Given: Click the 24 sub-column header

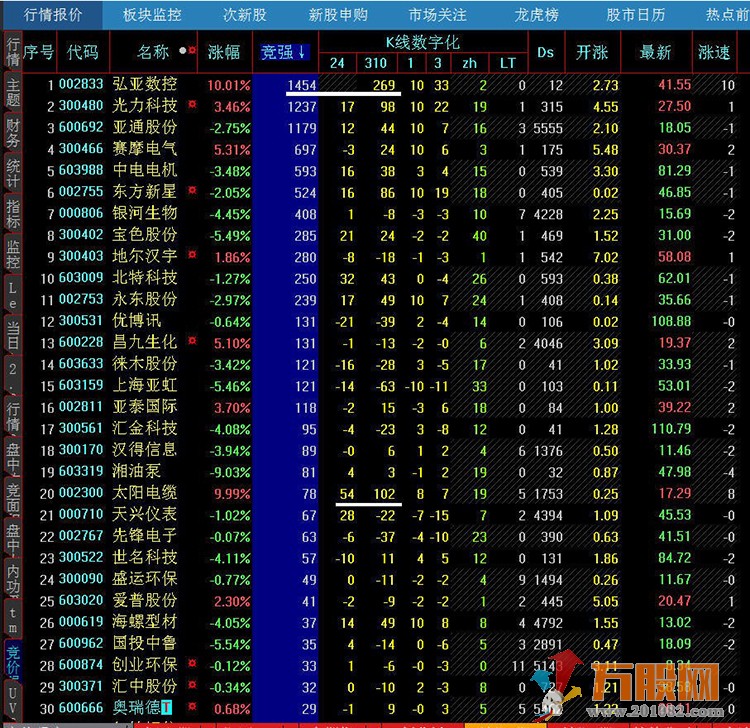Looking at the screenshot, I should click(x=337, y=63).
